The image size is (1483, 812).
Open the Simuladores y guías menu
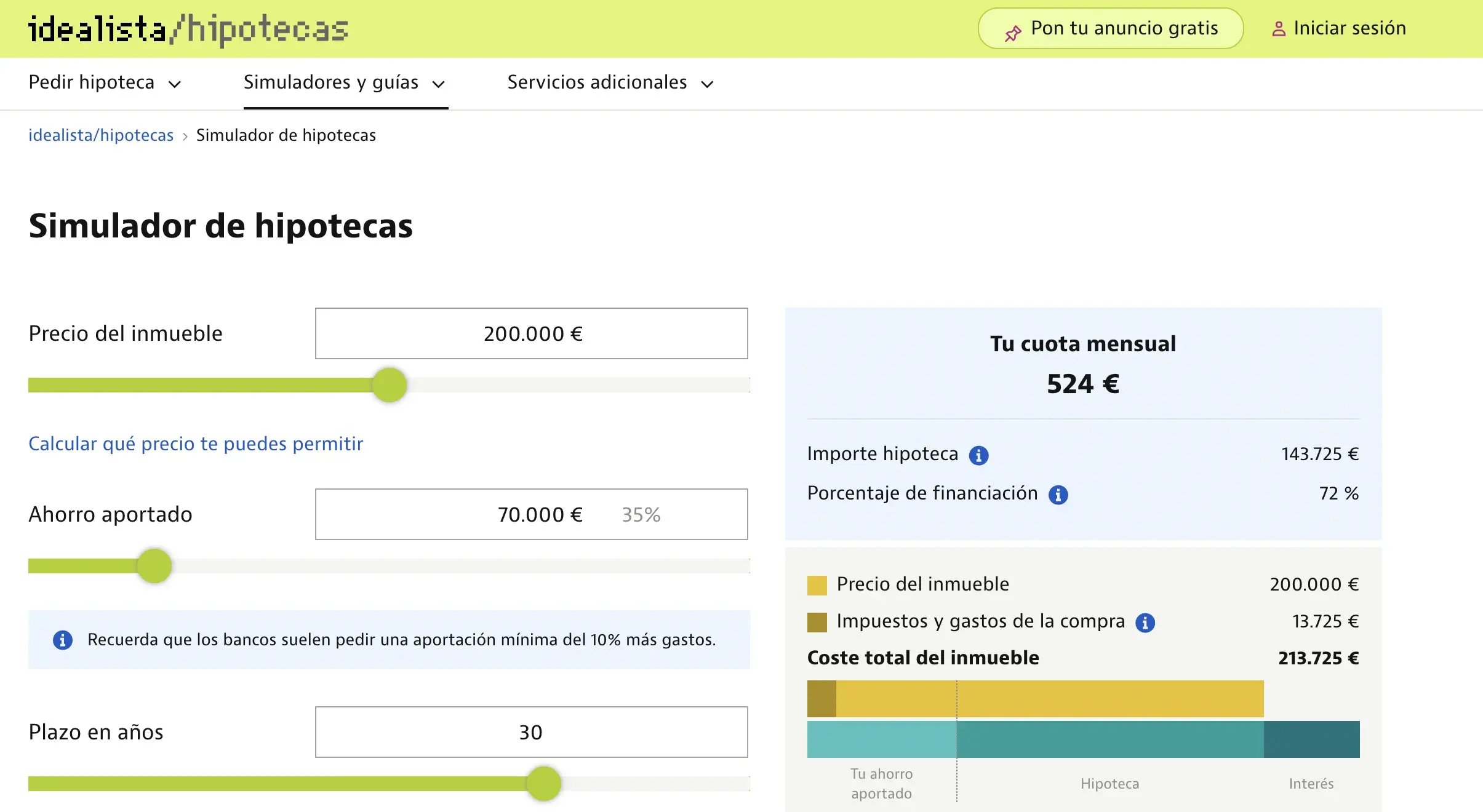point(345,82)
